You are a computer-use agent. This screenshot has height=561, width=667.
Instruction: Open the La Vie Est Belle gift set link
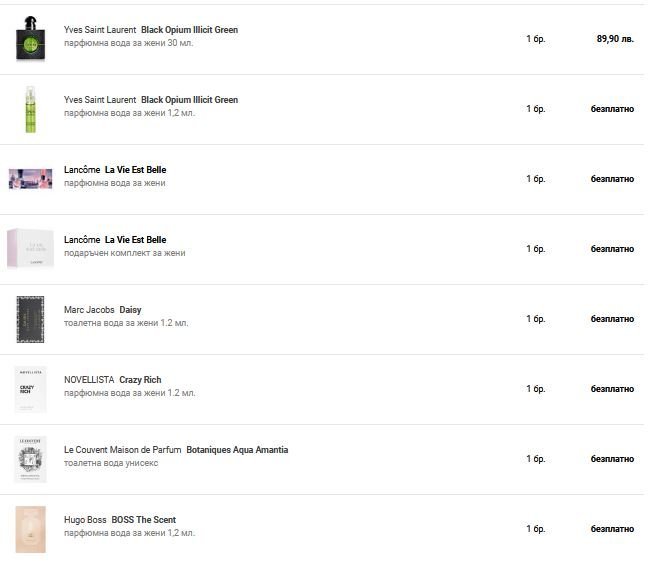(x=135, y=240)
